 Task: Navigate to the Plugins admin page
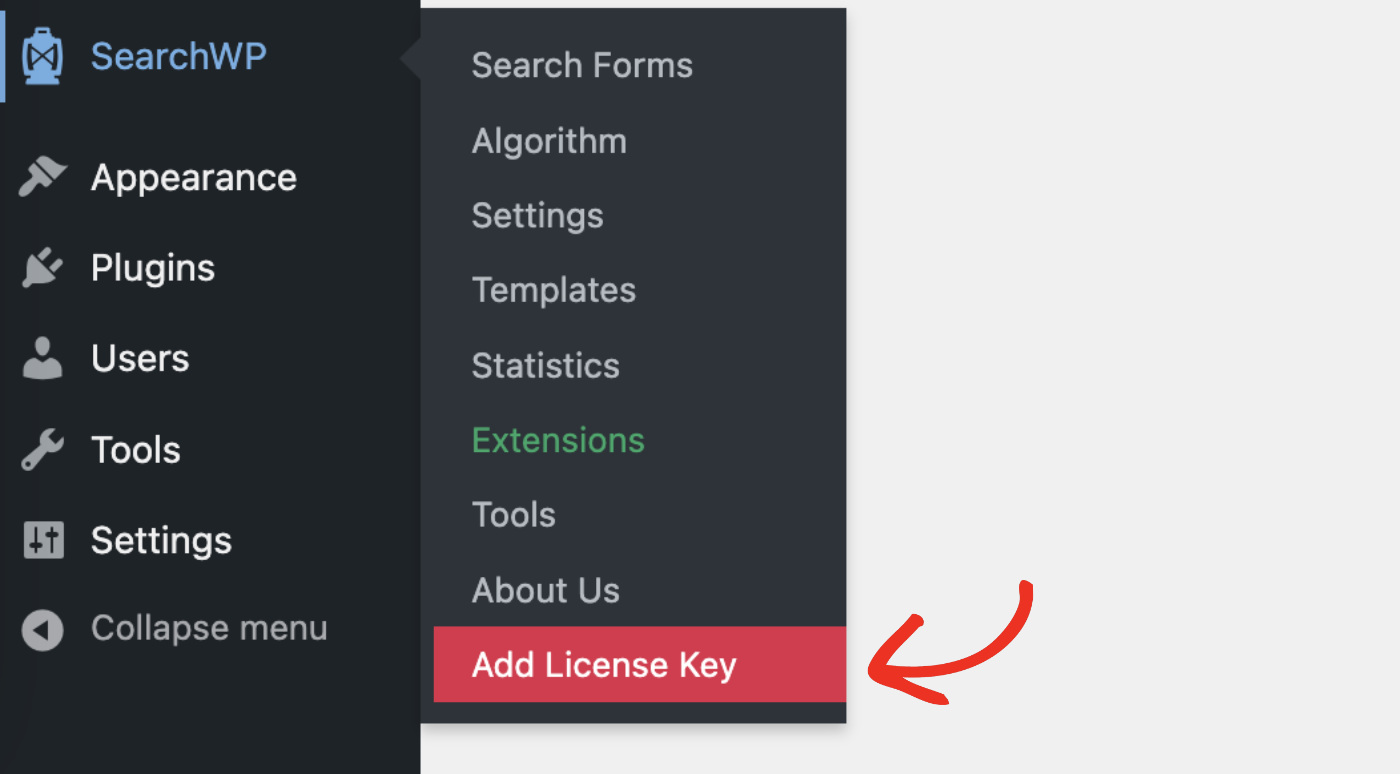click(152, 267)
